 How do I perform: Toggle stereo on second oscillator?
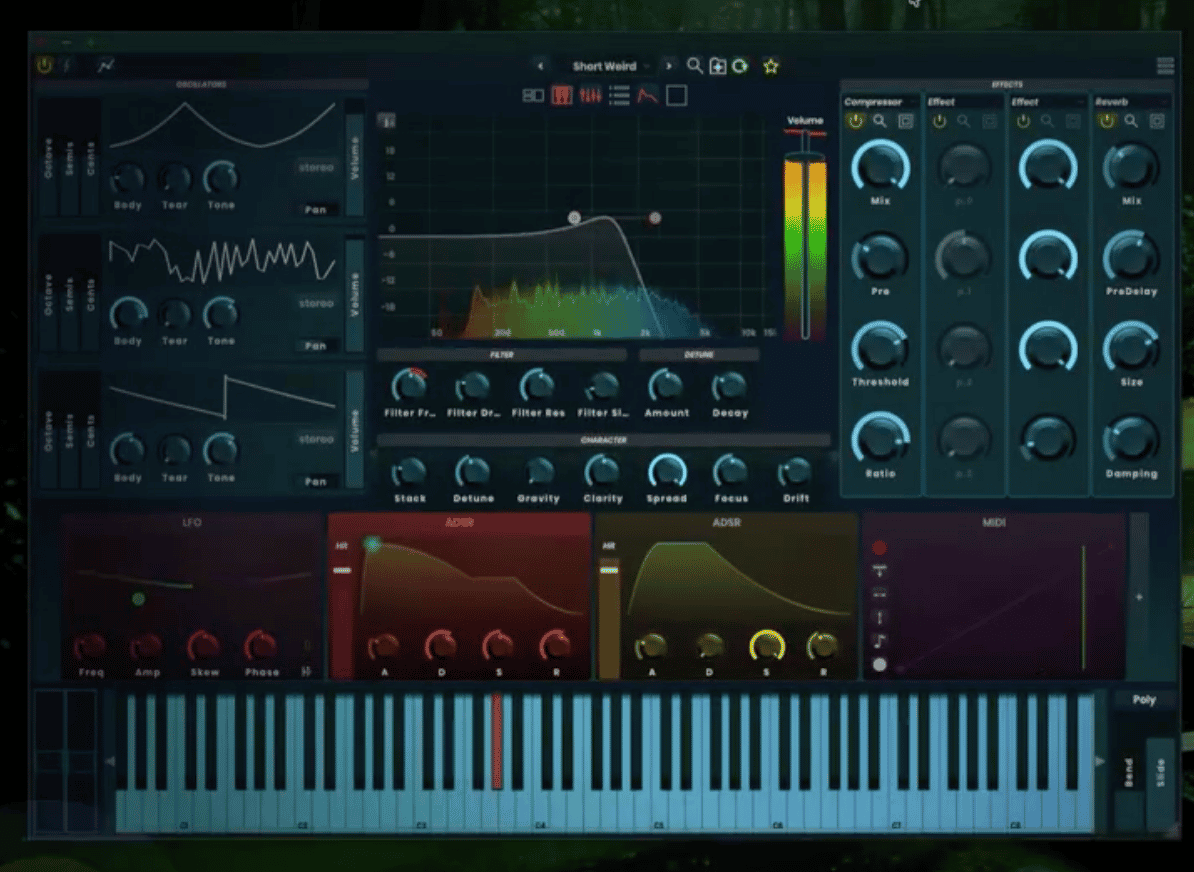point(316,303)
